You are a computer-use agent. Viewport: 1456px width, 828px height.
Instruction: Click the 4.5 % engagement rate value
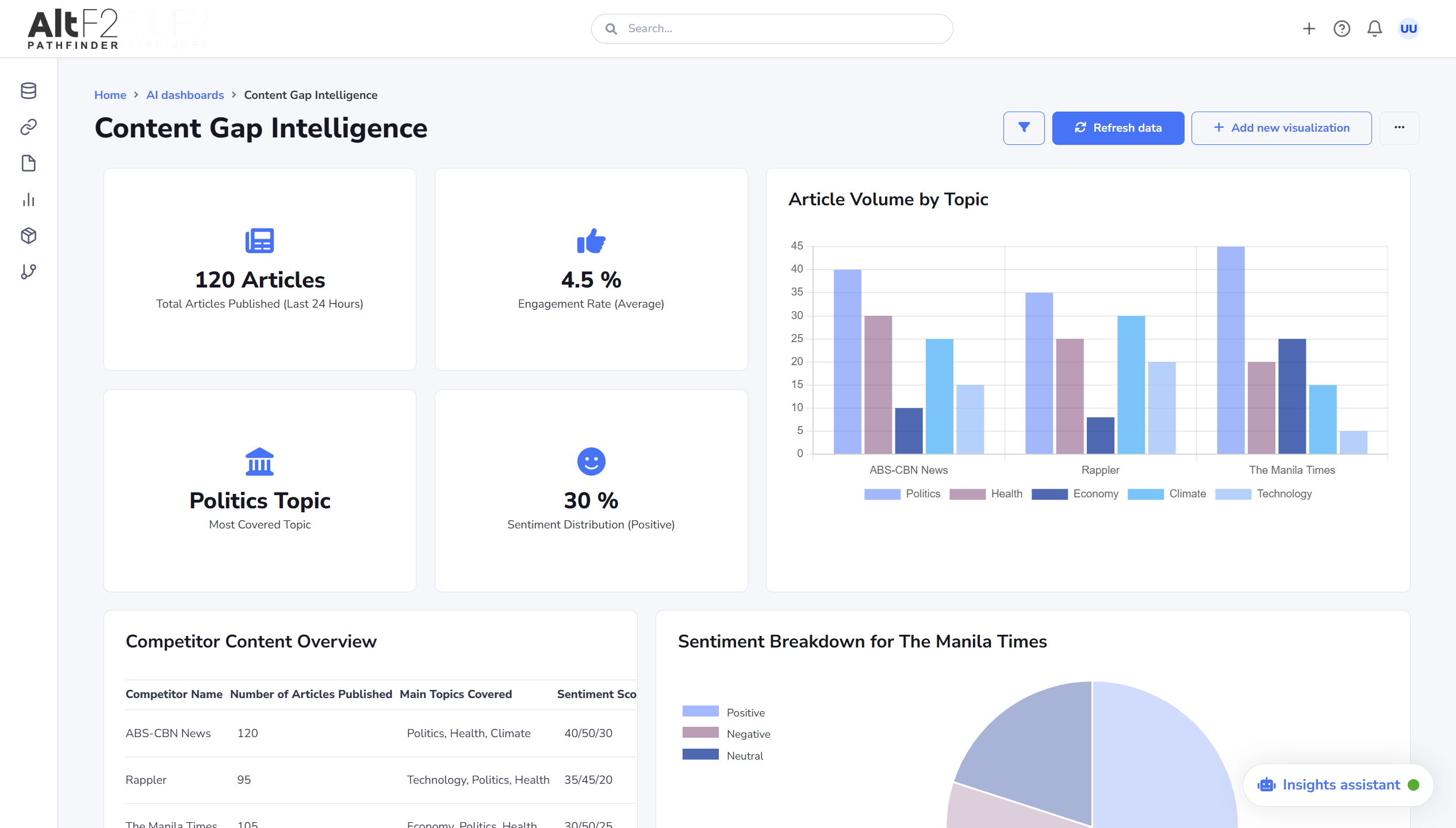coord(591,280)
